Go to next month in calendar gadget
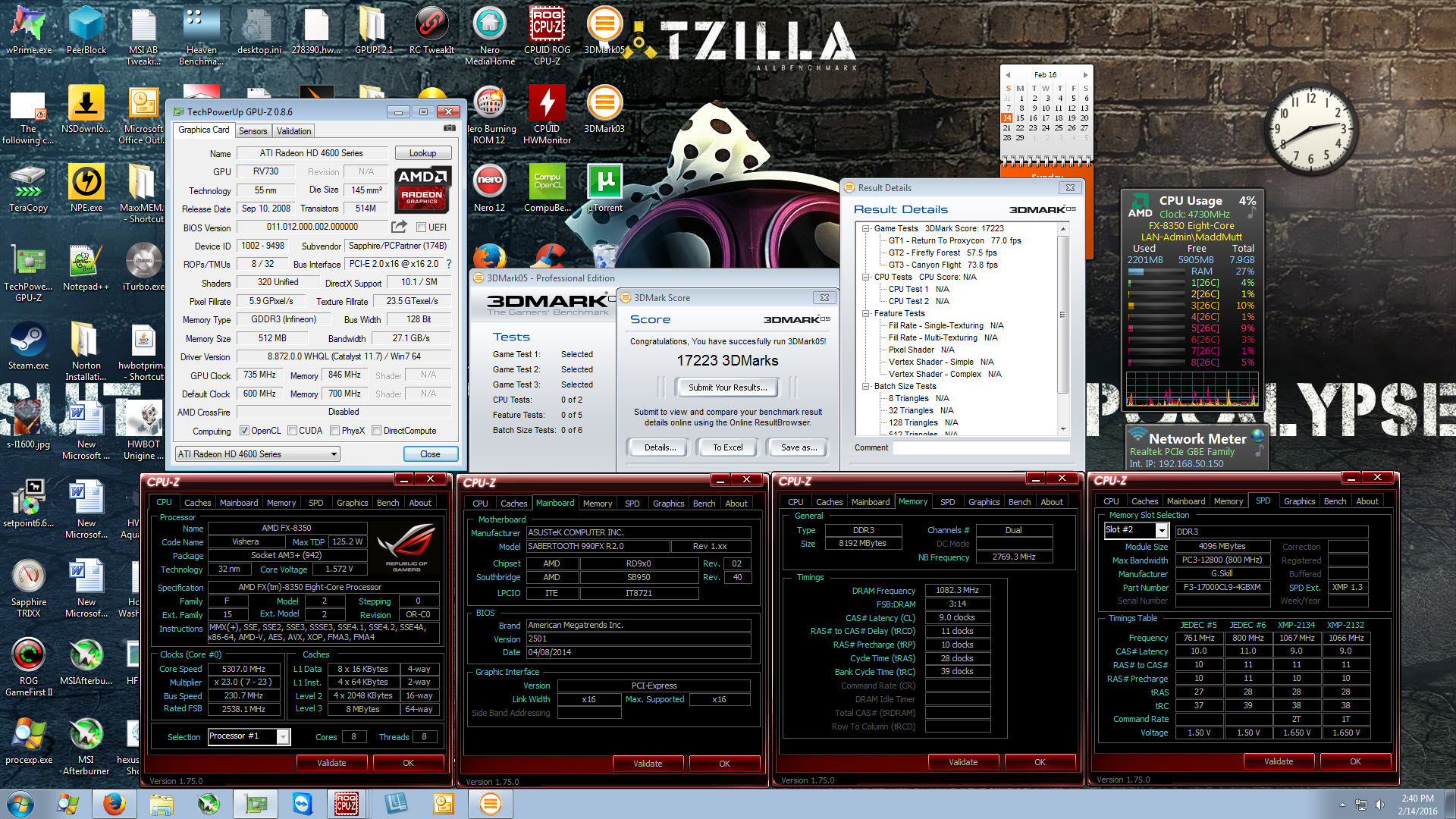 pyautogui.click(x=1085, y=75)
